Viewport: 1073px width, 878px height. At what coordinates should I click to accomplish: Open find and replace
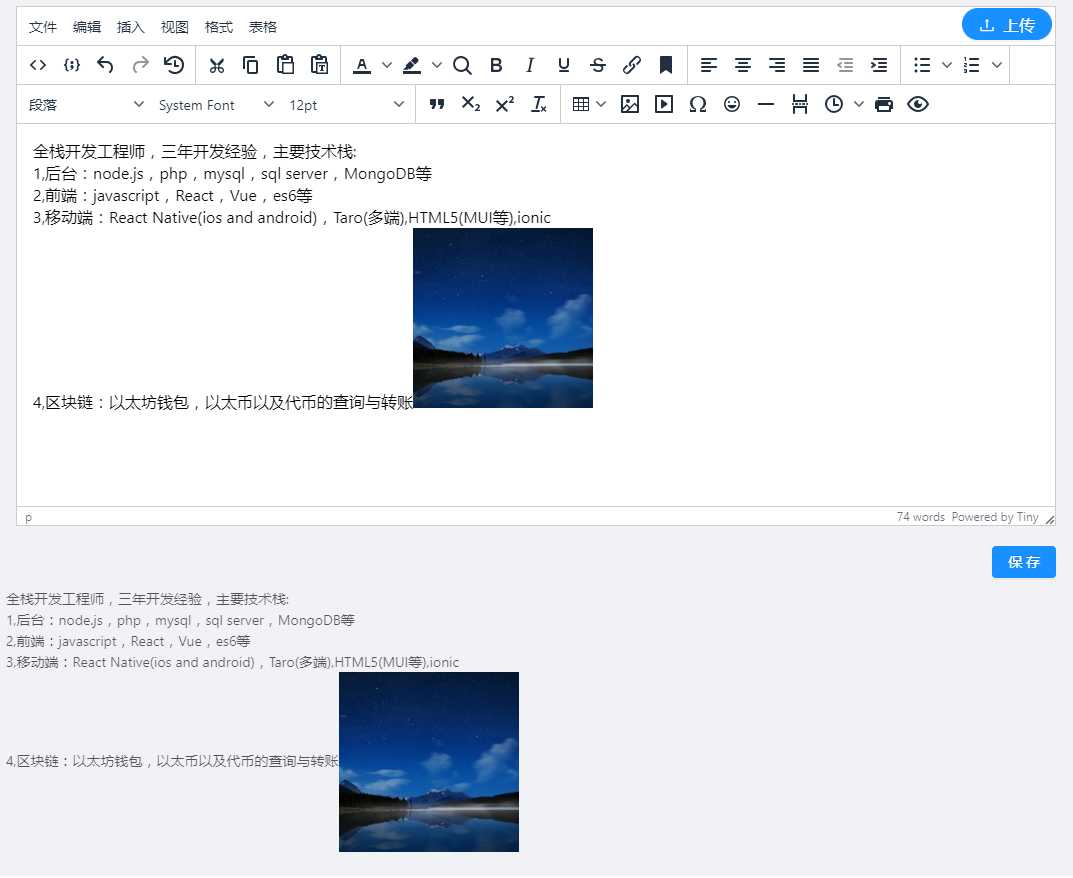(462, 65)
